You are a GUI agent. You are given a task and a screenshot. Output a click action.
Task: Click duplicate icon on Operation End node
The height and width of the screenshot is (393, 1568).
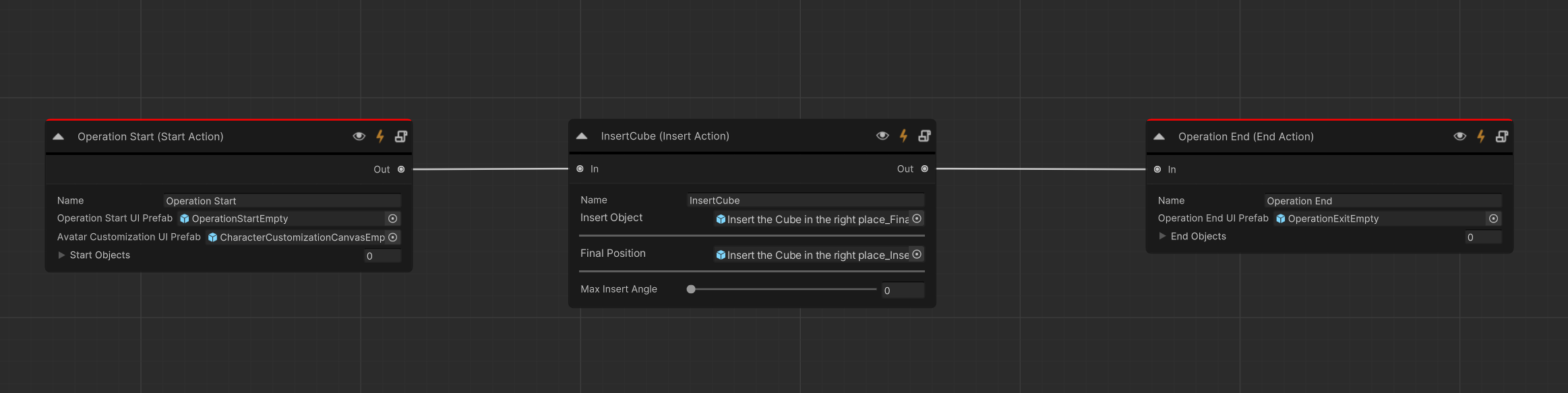click(1502, 136)
